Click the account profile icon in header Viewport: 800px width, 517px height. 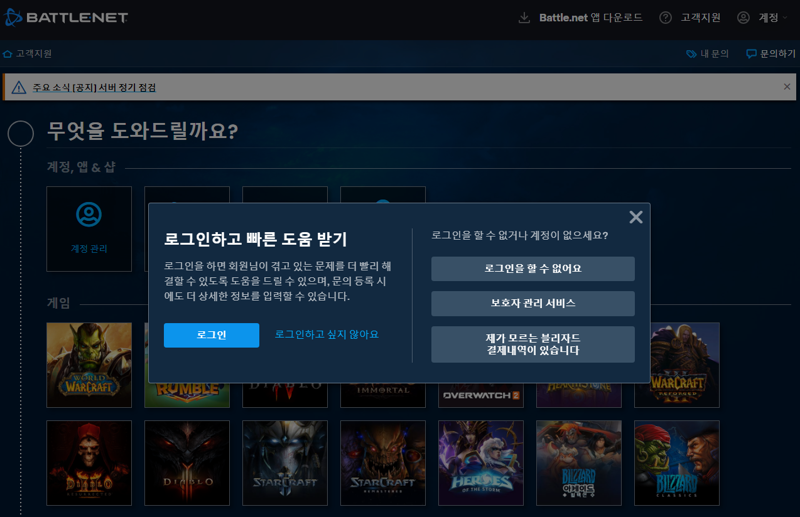tap(743, 18)
